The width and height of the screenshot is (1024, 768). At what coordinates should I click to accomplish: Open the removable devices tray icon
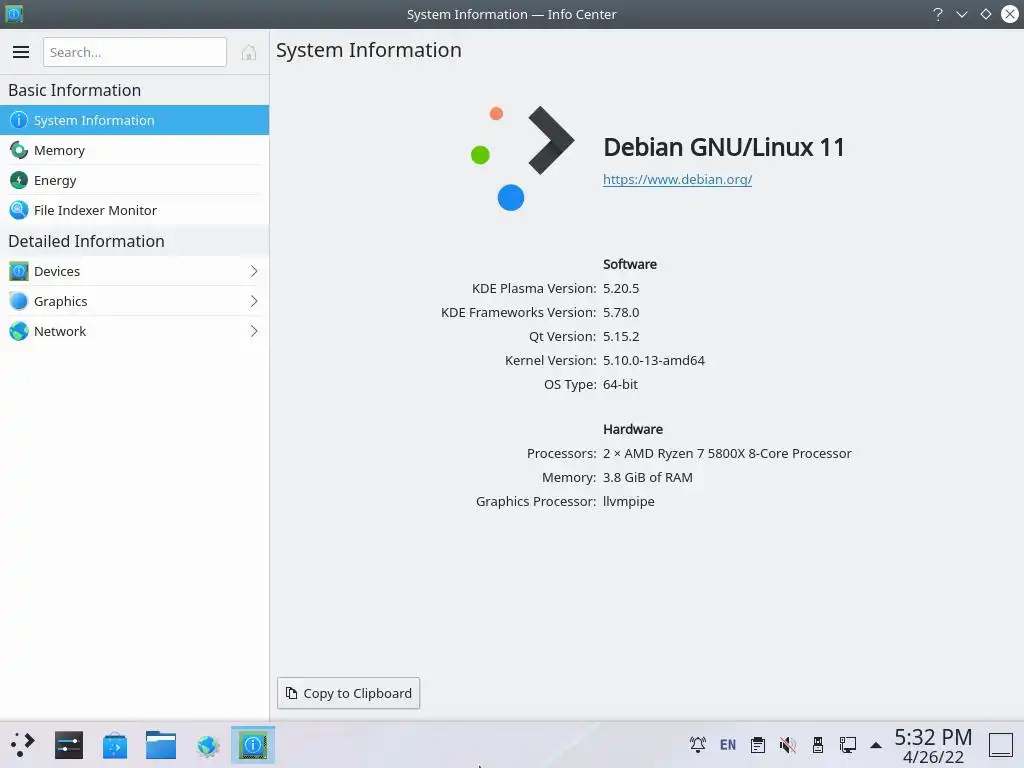tap(818, 744)
